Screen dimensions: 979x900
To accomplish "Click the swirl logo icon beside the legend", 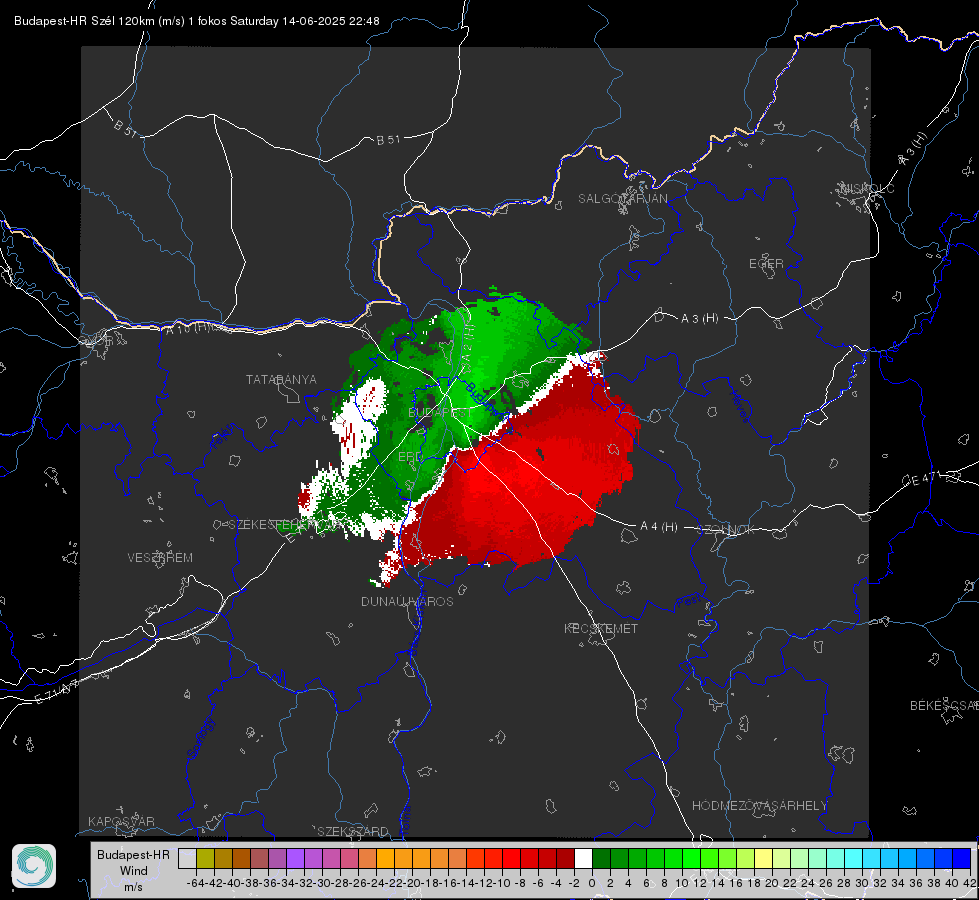I will (34, 866).
